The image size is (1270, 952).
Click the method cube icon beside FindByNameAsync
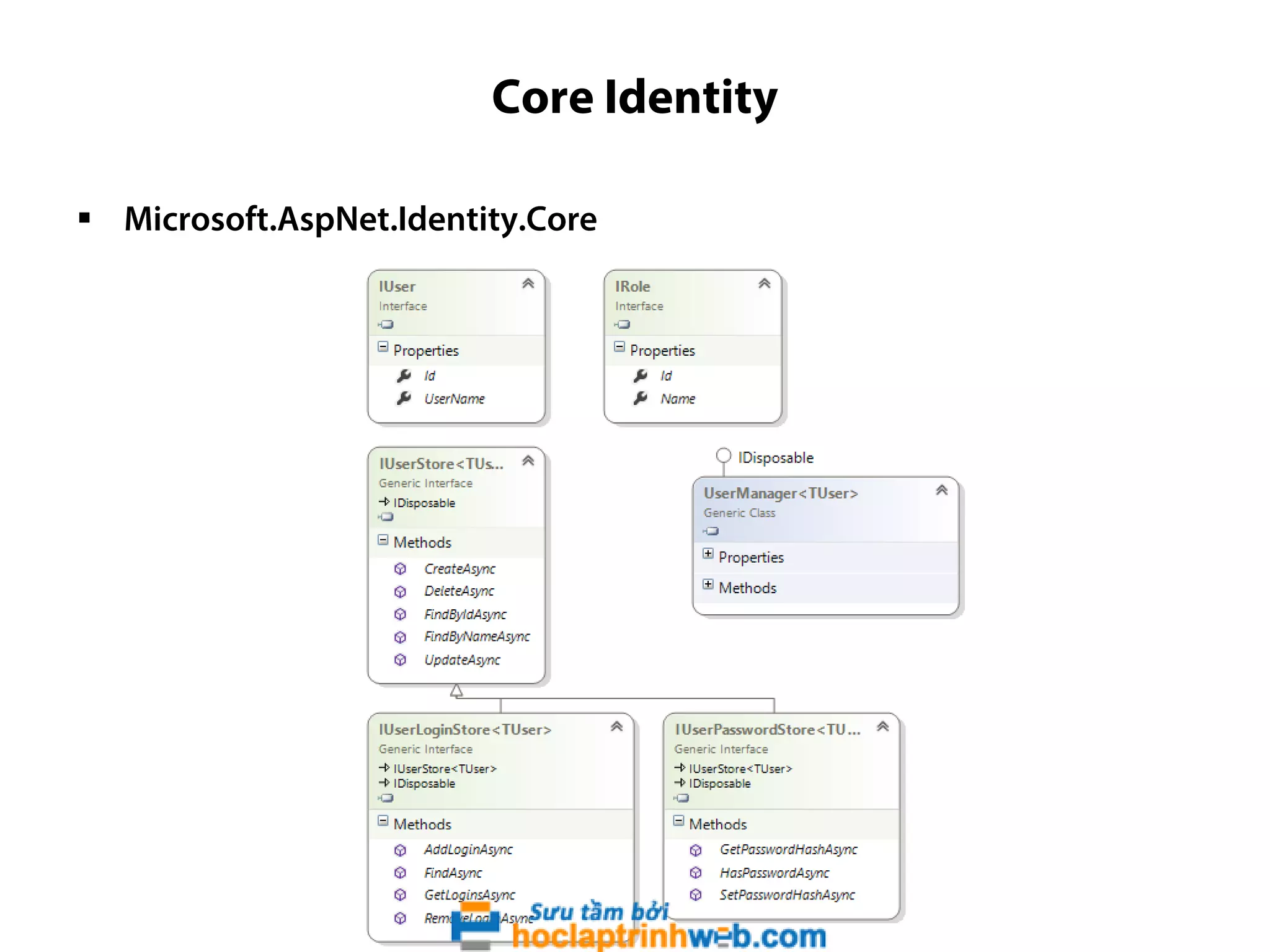(401, 637)
